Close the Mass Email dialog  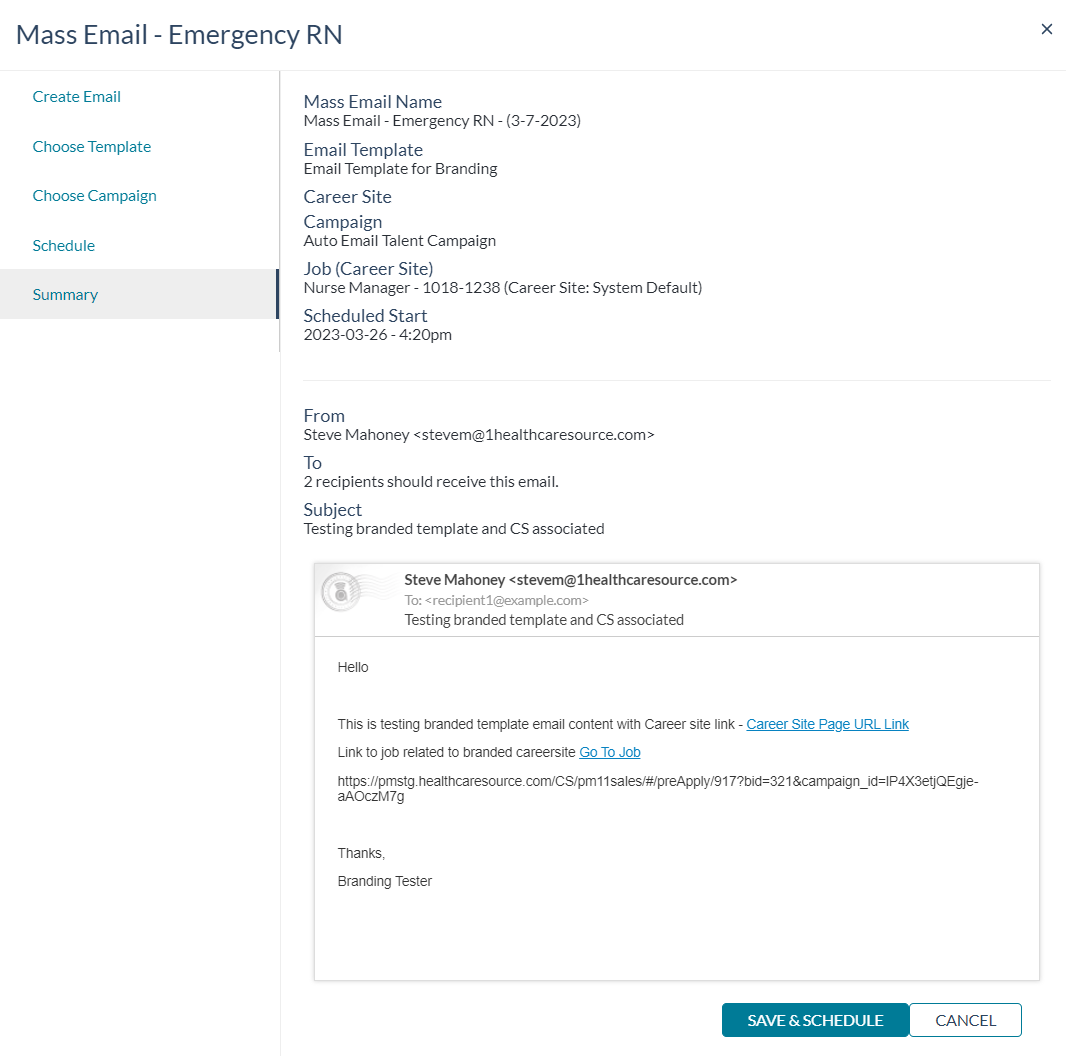pyautogui.click(x=1046, y=29)
